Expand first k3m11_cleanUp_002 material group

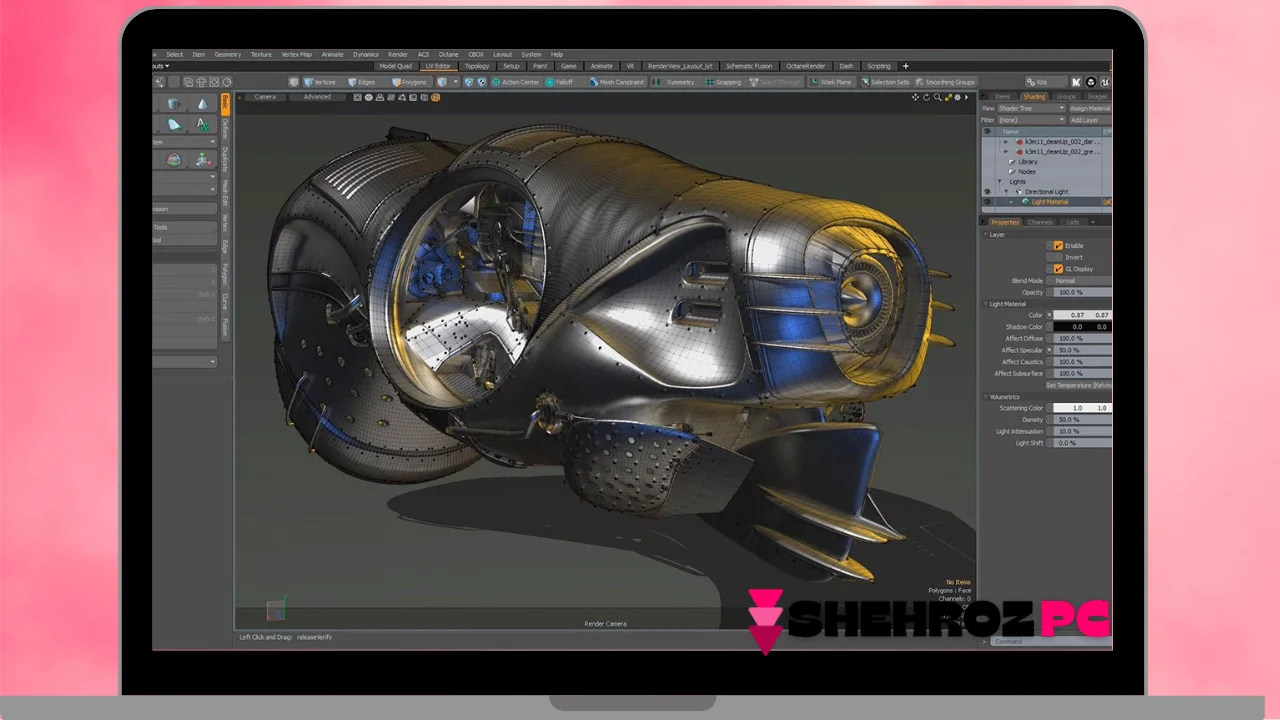(x=1006, y=142)
